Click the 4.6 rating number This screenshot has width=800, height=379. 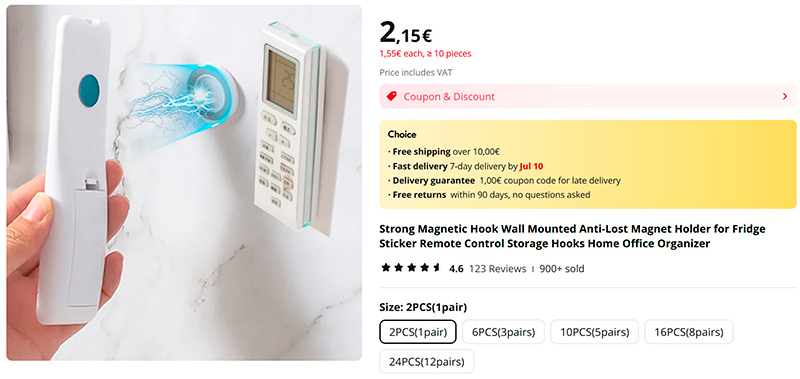[456, 268]
